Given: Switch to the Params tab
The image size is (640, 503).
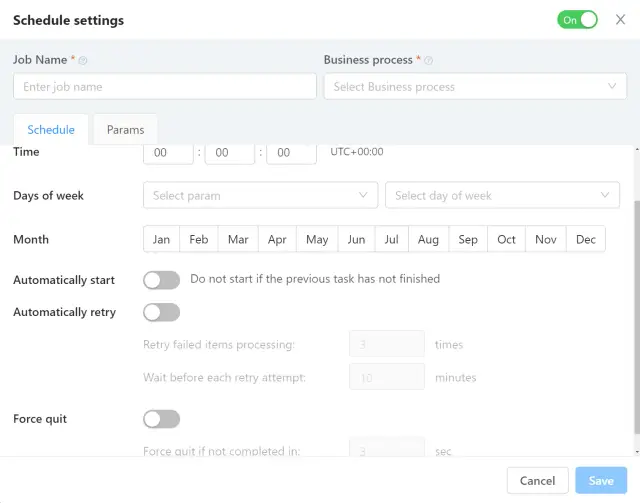Looking at the screenshot, I should [x=126, y=130].
